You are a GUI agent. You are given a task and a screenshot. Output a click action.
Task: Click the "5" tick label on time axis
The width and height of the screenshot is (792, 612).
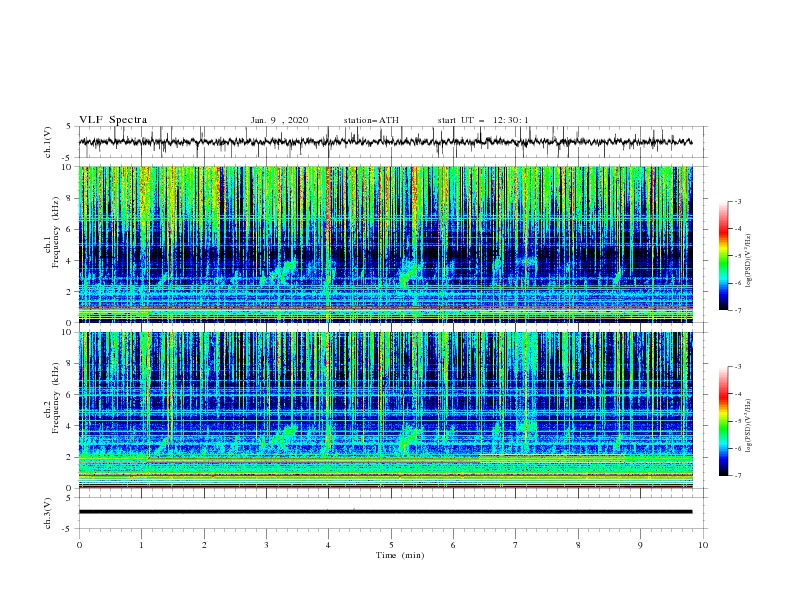tap(391, 545)
